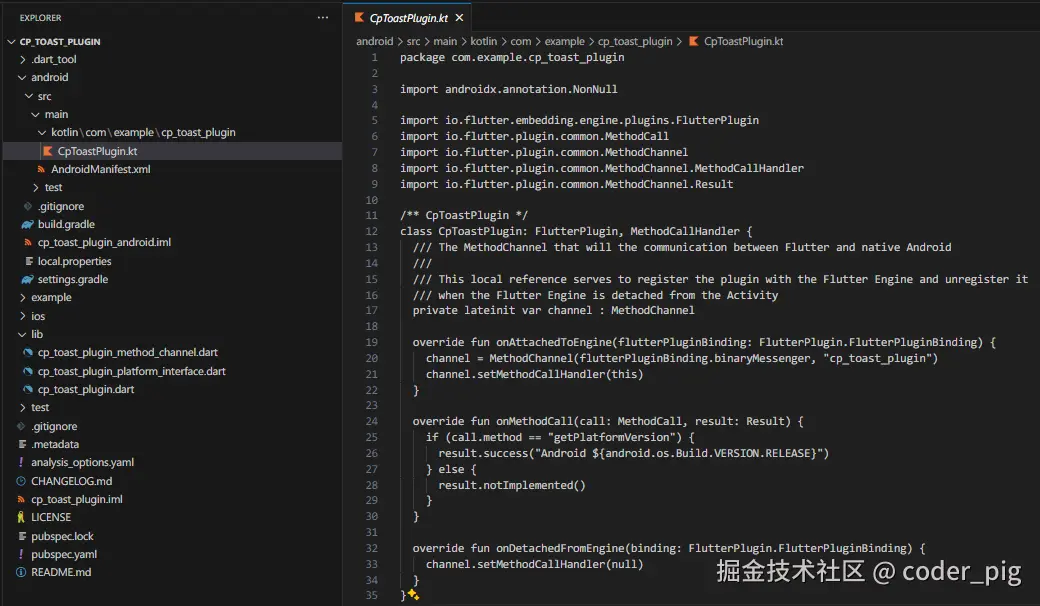
Task: Click line number 12 in the gutter
Action: click(371, 231)
